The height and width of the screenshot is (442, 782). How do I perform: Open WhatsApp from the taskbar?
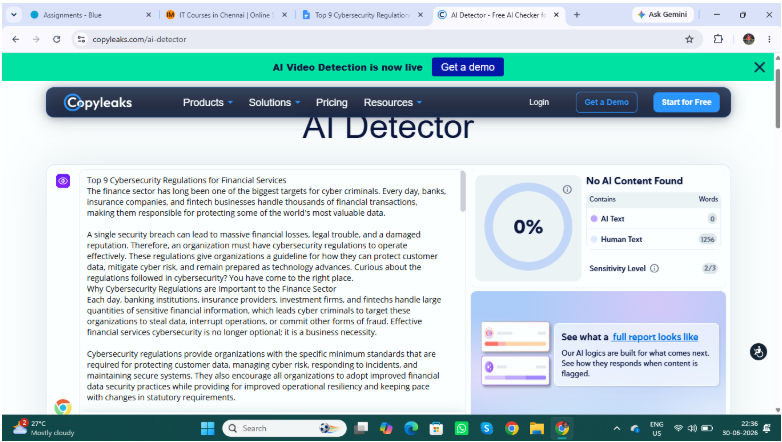click(x=461, y=428)
